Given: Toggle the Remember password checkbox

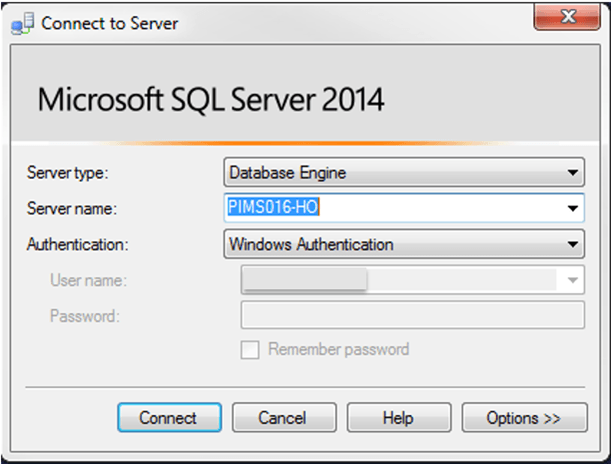Looking at the screenshot, I should [x=250, y=349].
